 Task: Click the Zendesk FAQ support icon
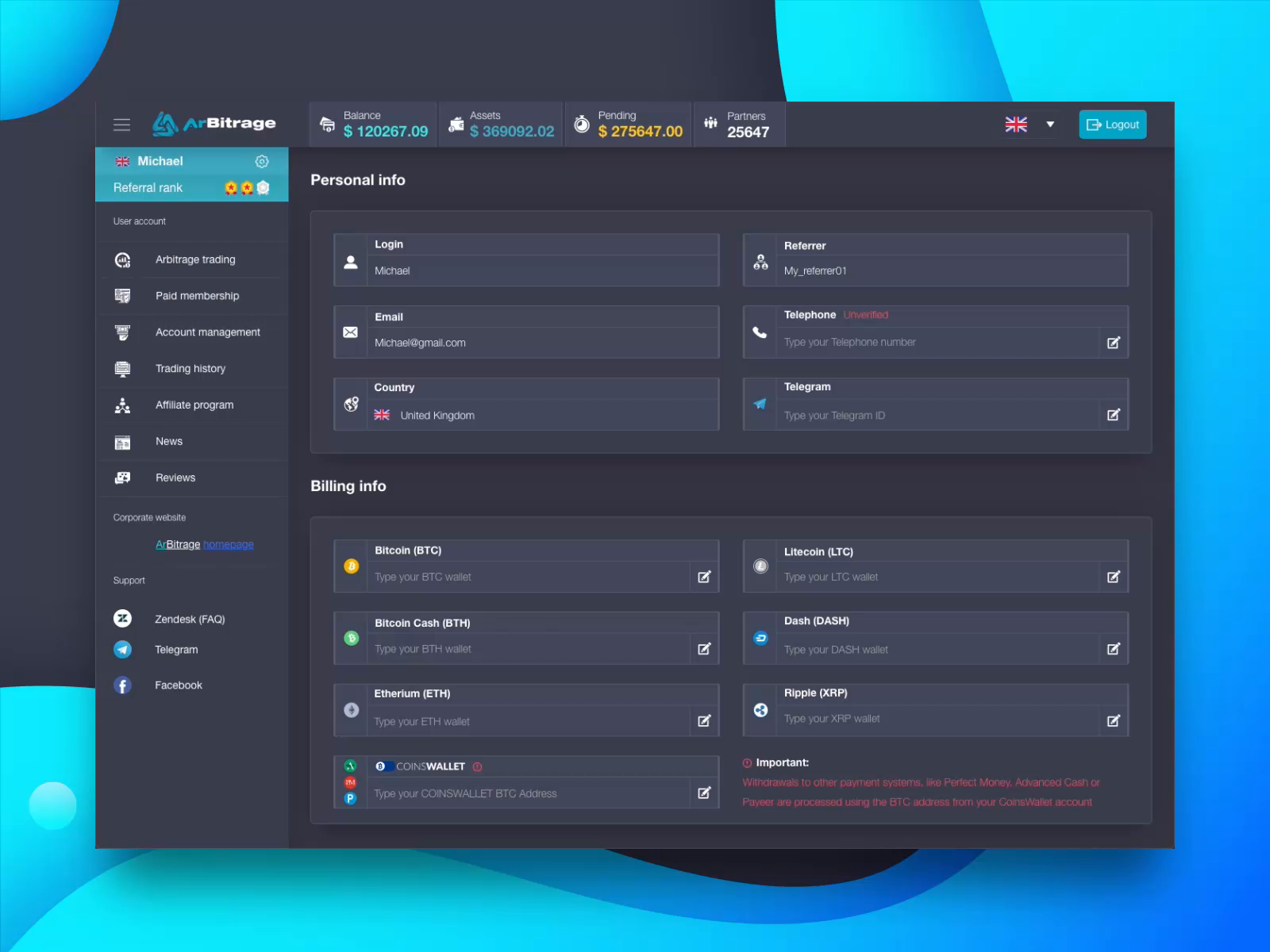pyautogui.click(x=122, y=618)
